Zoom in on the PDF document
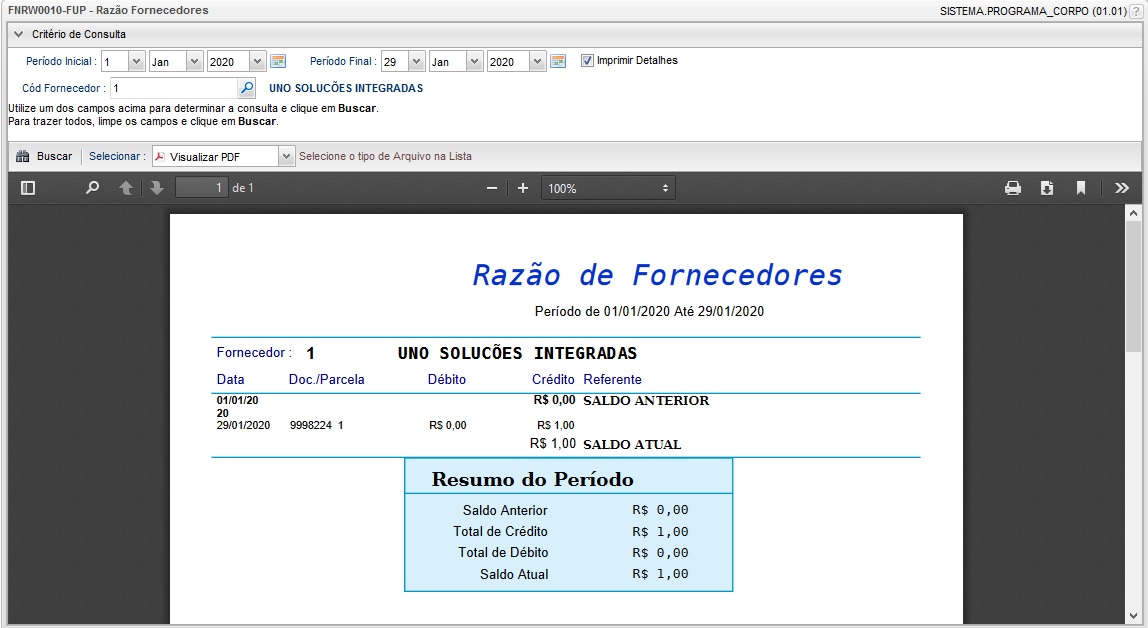1148x628 pixels. pyautogui.click(x=521, y=187)
